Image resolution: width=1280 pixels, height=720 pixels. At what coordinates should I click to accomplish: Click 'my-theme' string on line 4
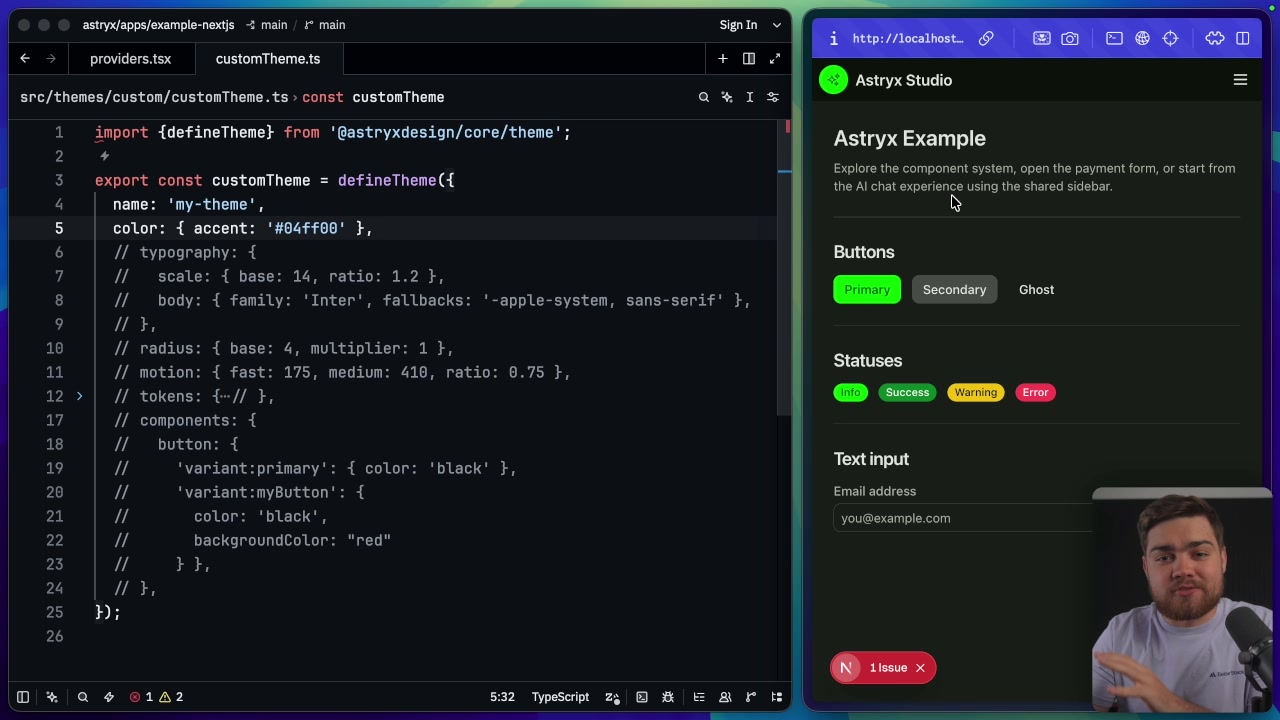[212, 204]
